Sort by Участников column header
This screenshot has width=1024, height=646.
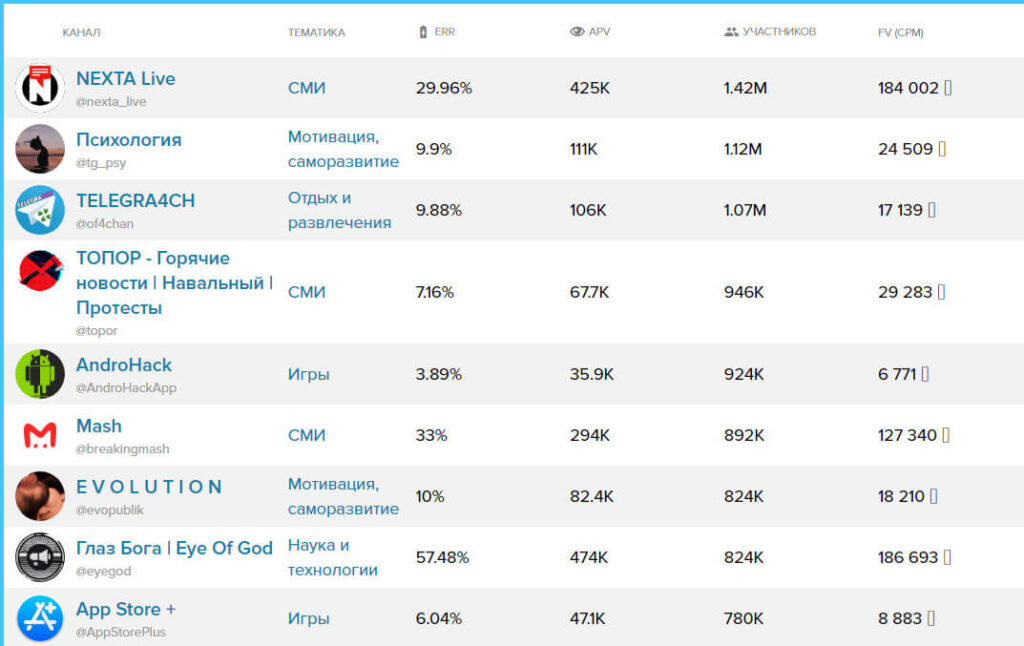click(778, 32)
